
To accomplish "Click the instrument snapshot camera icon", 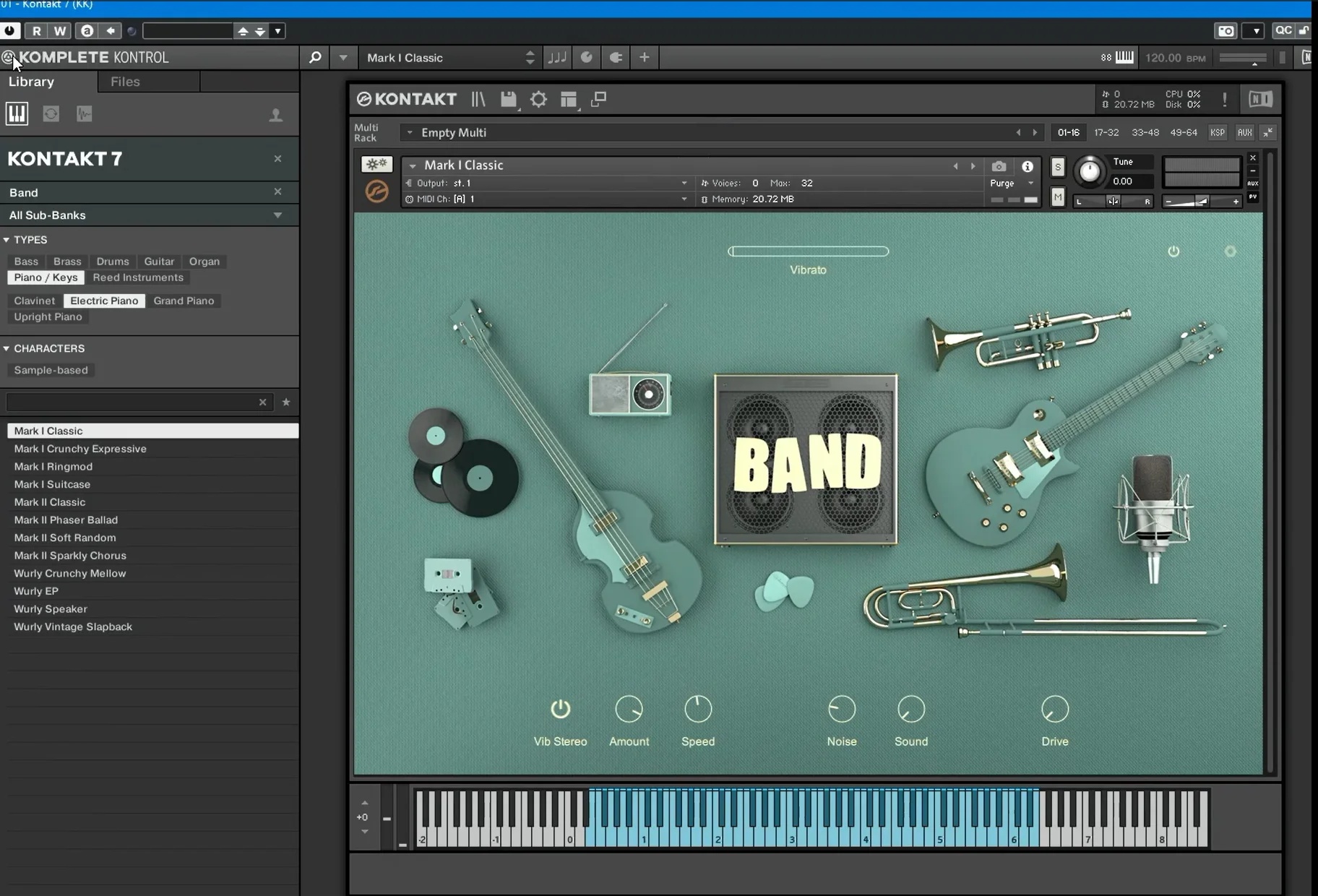I will pyautogui.click(x=999, y=167).
